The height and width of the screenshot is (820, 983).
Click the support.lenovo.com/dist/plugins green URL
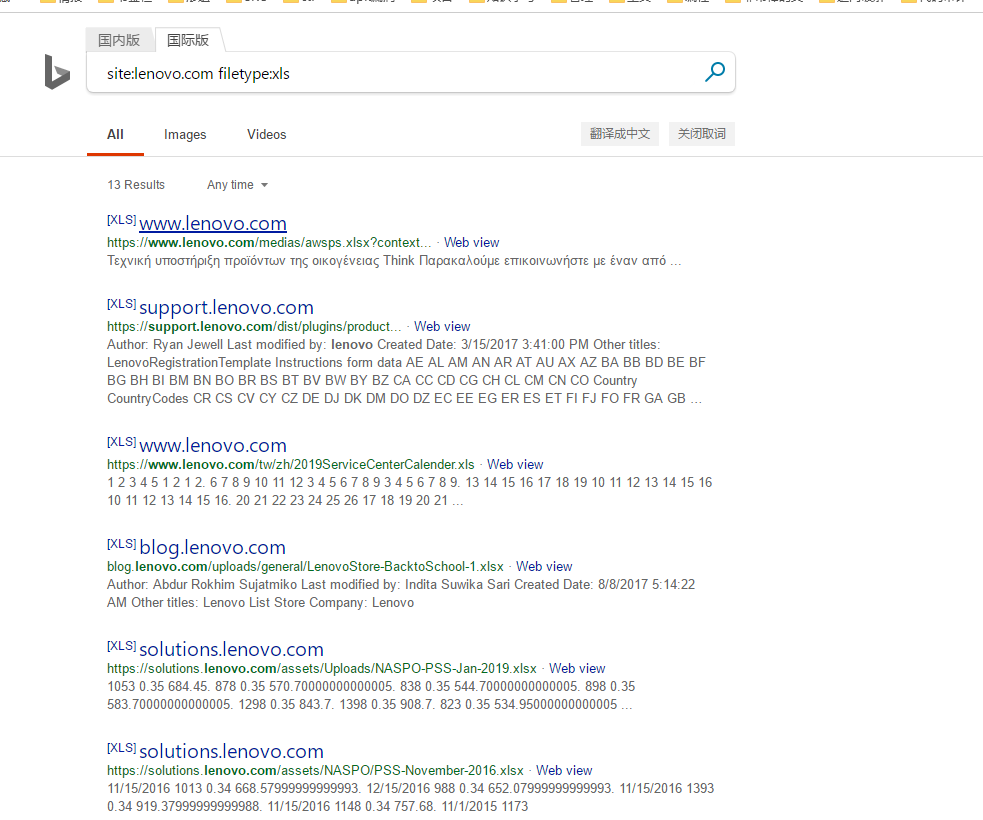pyautogui.click(x=254, y=327)
